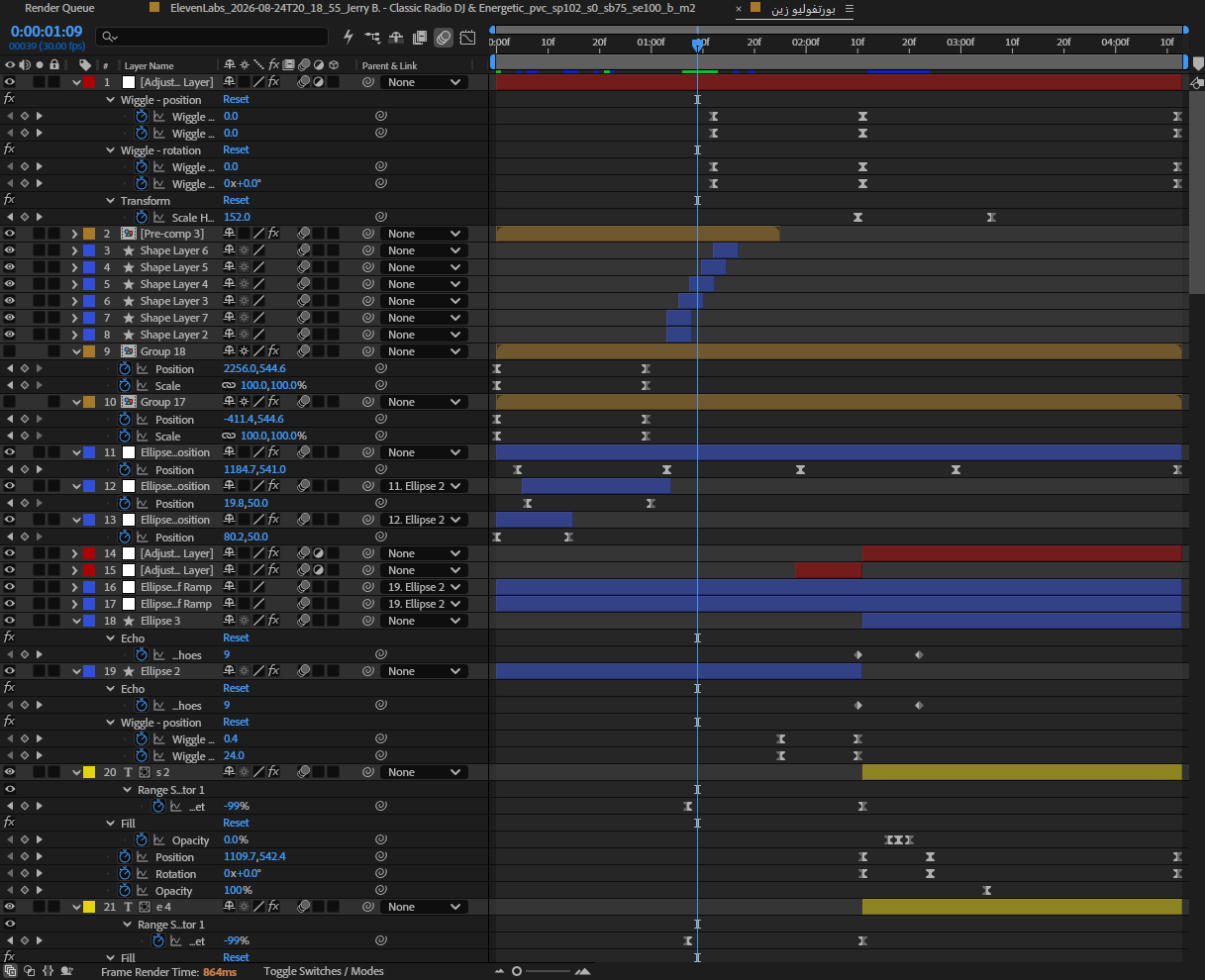Viewport: 1205px width, 980px height.
Task: Click Position stopwatch of Group 18
Action: tap(125, 368)
